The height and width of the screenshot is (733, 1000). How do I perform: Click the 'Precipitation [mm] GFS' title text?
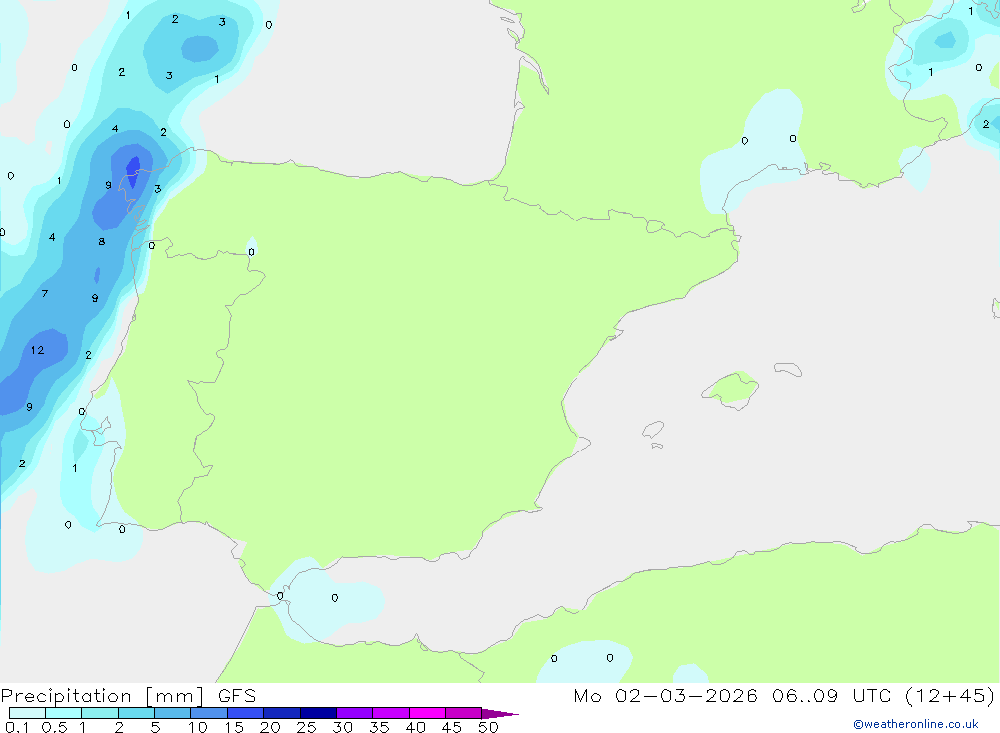pyautogui.click(x=128, y=696)
